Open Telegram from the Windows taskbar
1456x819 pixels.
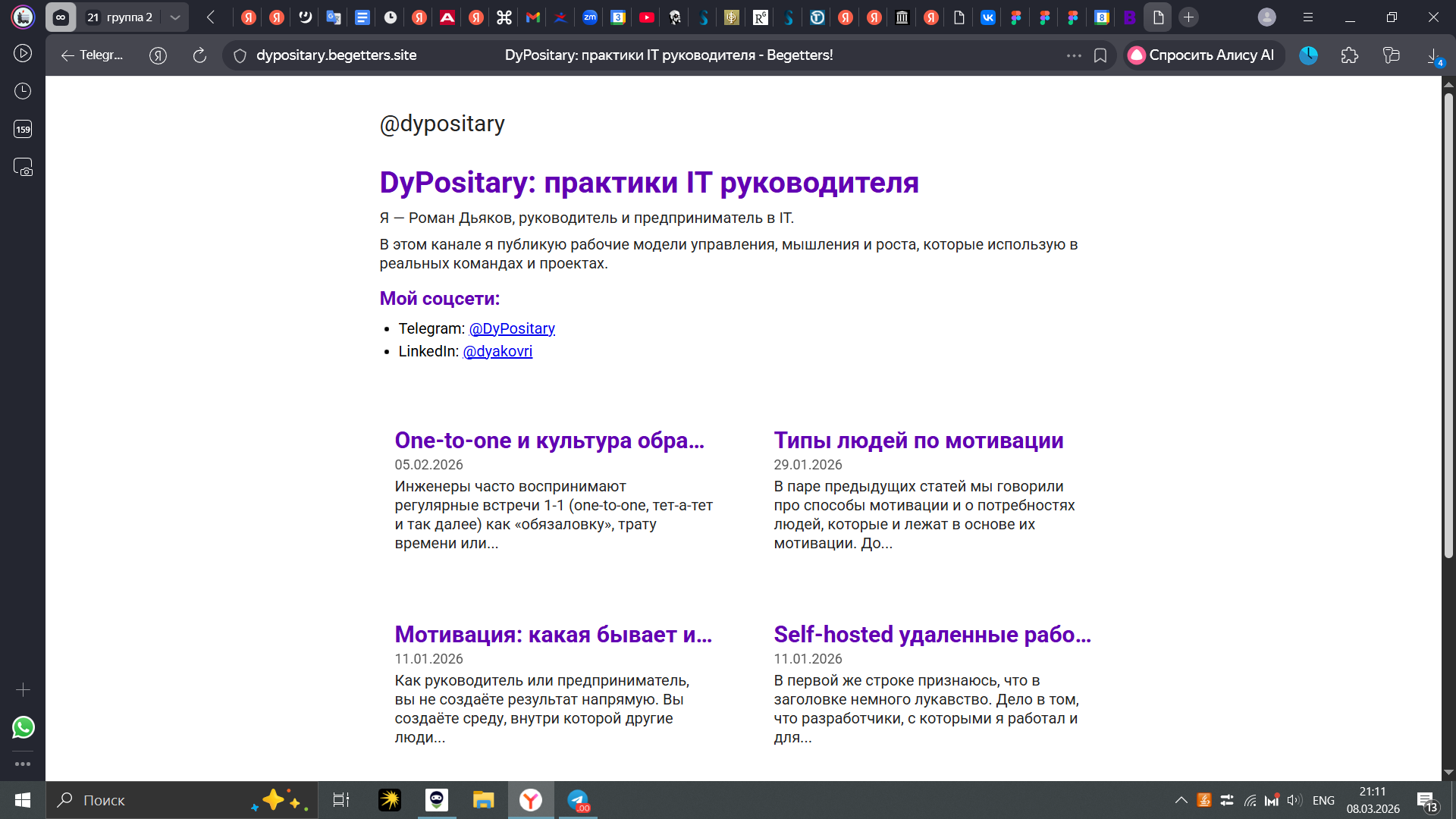578,800
